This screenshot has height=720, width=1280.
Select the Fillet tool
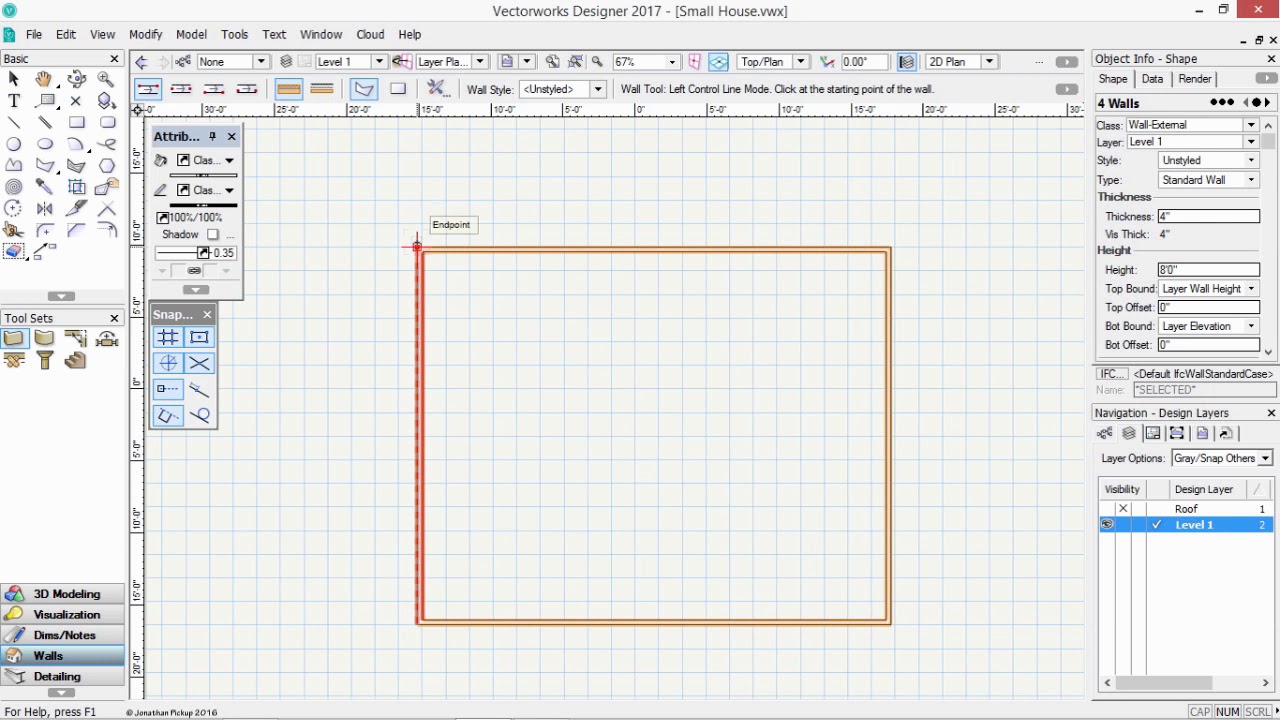coord(44,229)
